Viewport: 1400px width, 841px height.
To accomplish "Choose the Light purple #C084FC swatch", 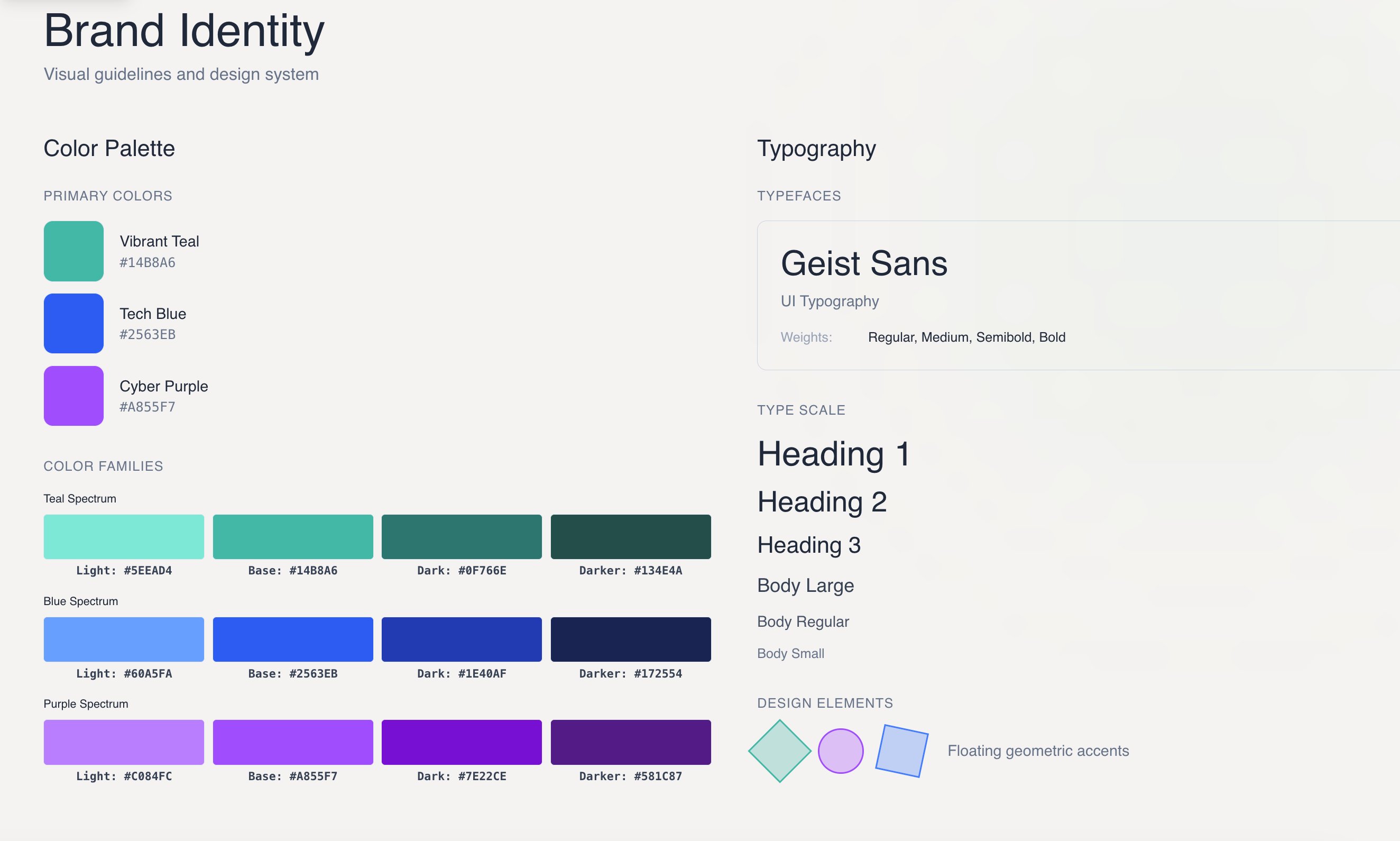I will pos(124,743).
